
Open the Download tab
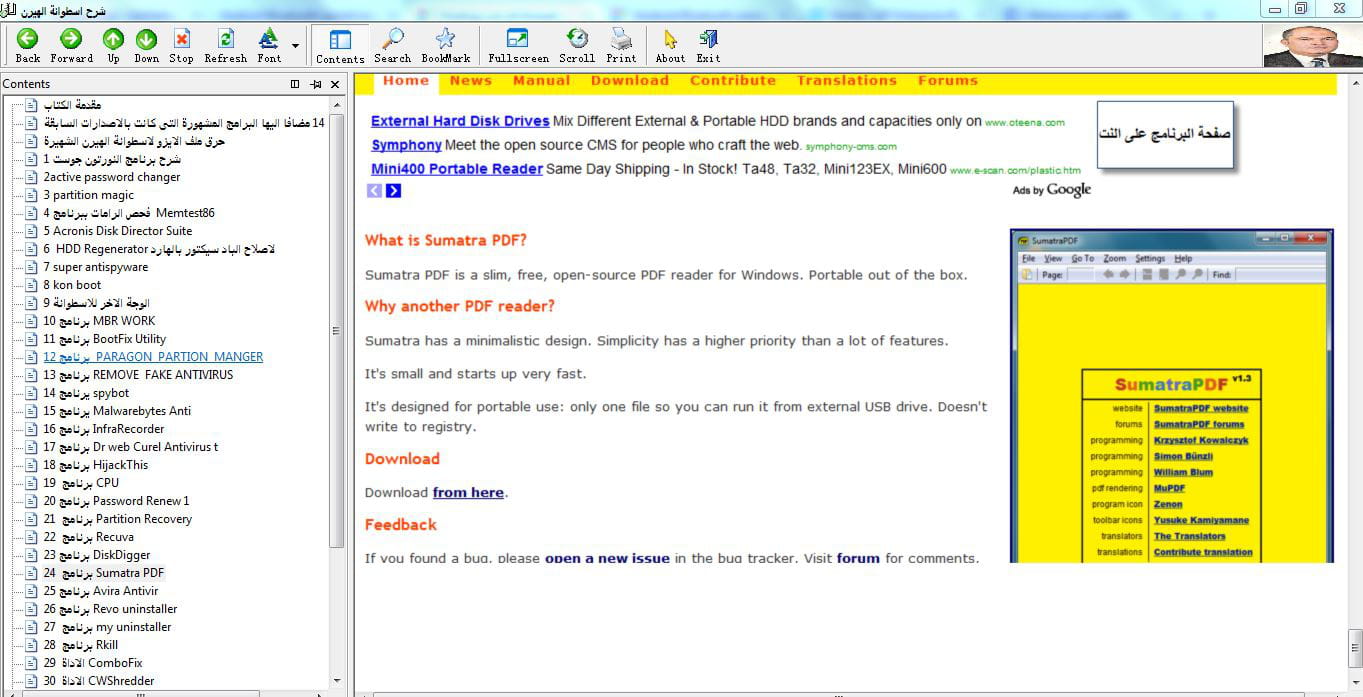(x=630, y=81)
